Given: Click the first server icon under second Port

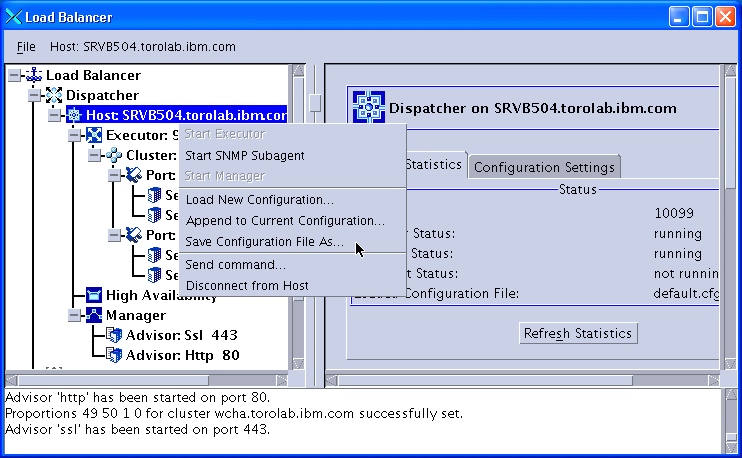Looking at the screenshot, I should 154,255.
